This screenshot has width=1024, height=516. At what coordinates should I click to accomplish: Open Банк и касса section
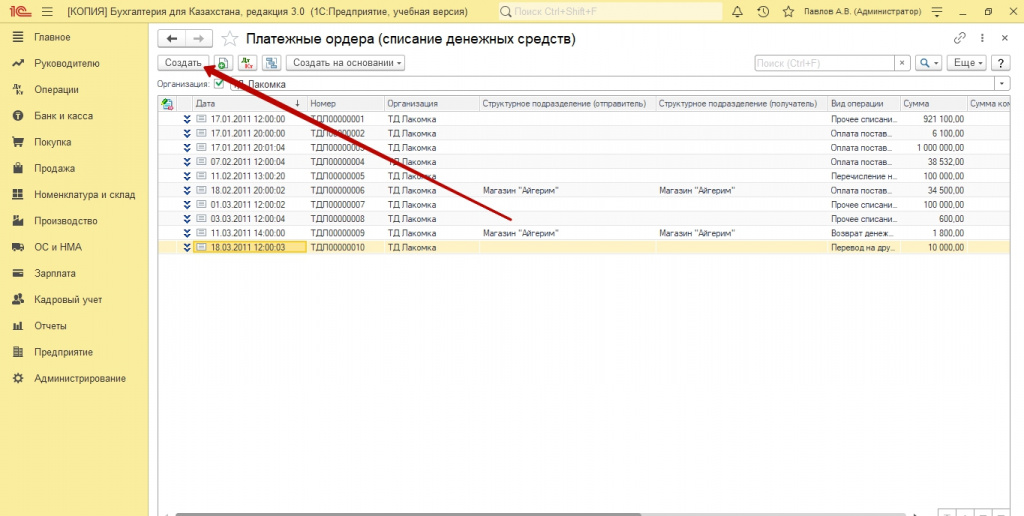click(x=63, y=116)
